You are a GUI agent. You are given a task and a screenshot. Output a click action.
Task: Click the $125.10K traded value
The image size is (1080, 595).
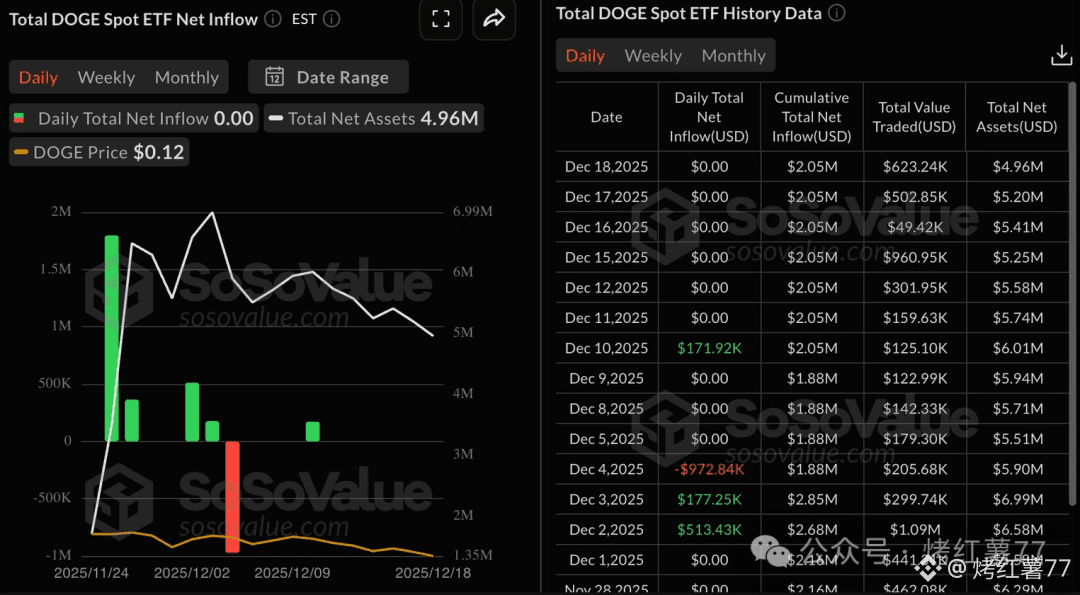click(914, 348)
